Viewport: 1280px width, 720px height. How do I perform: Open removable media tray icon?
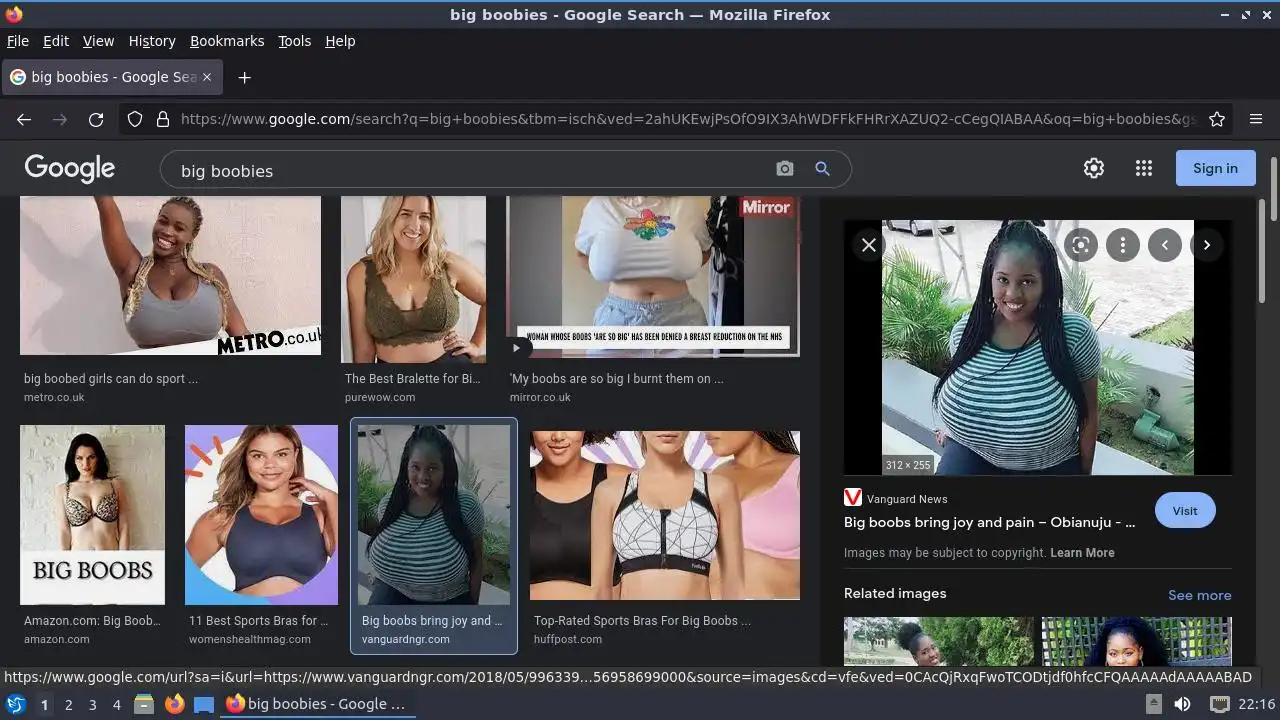1154,704
